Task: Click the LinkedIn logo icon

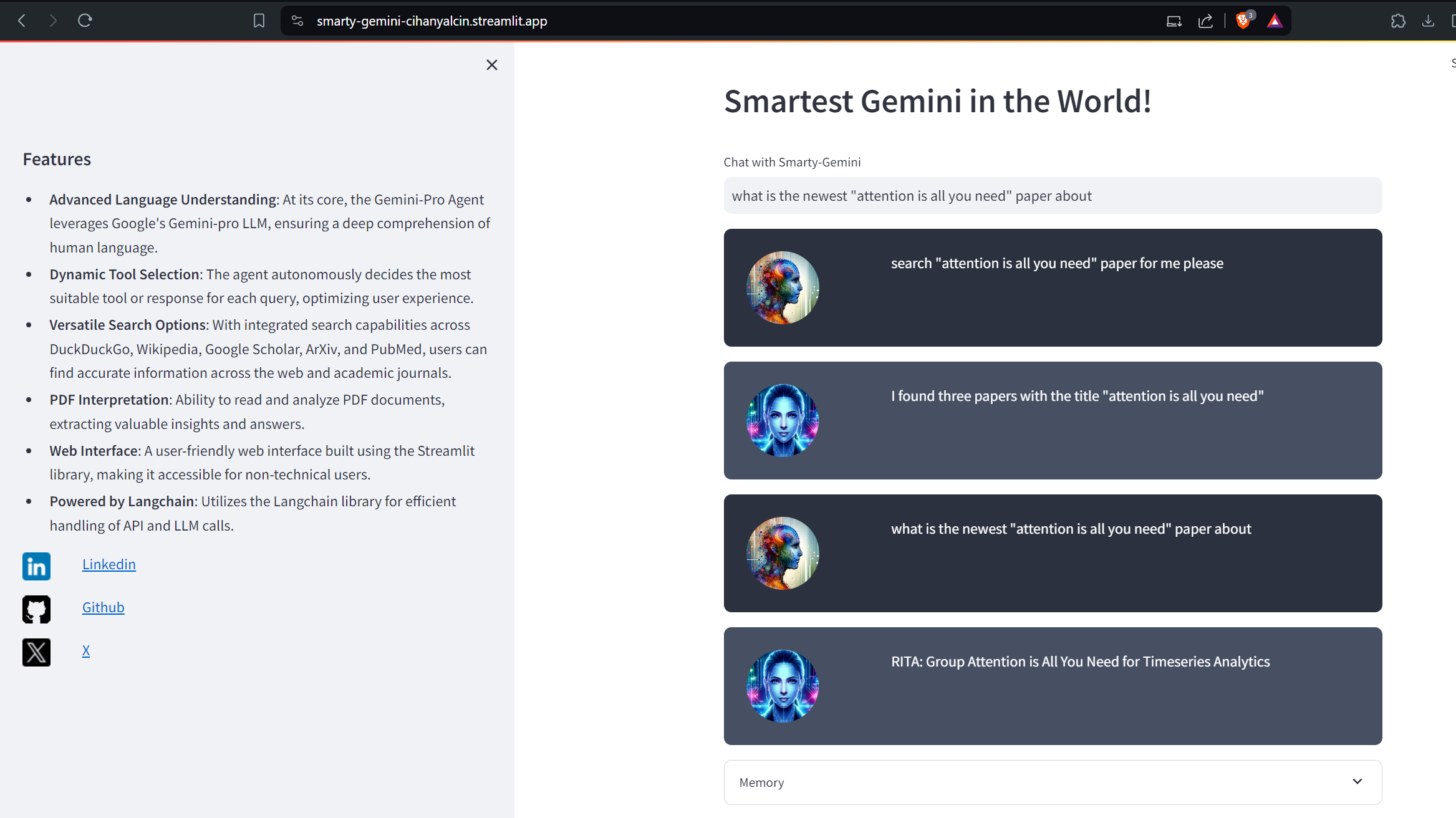Action: pos(36,566)
